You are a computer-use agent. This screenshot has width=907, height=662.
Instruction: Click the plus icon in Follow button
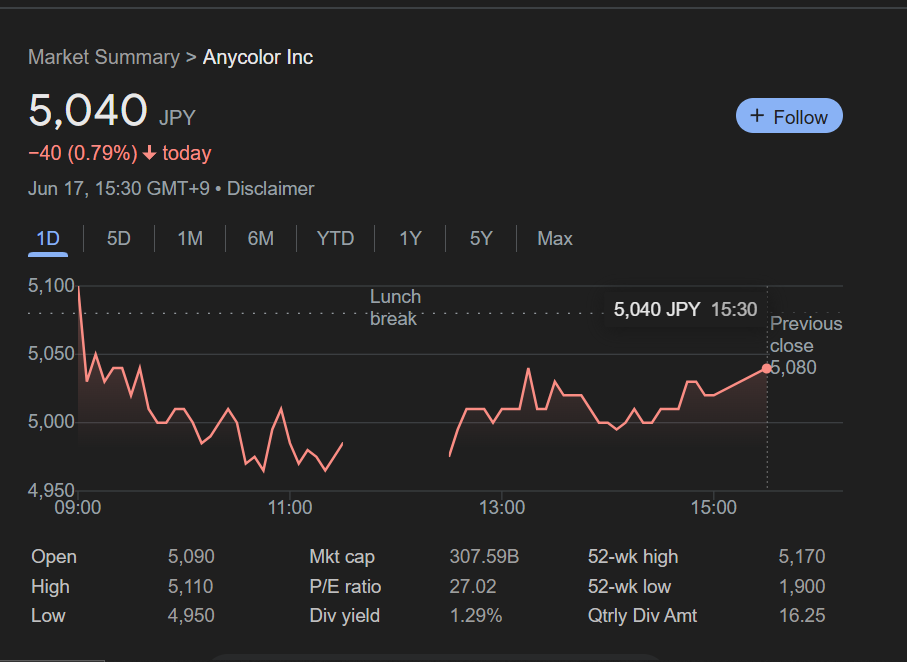[x=757, y=116]
